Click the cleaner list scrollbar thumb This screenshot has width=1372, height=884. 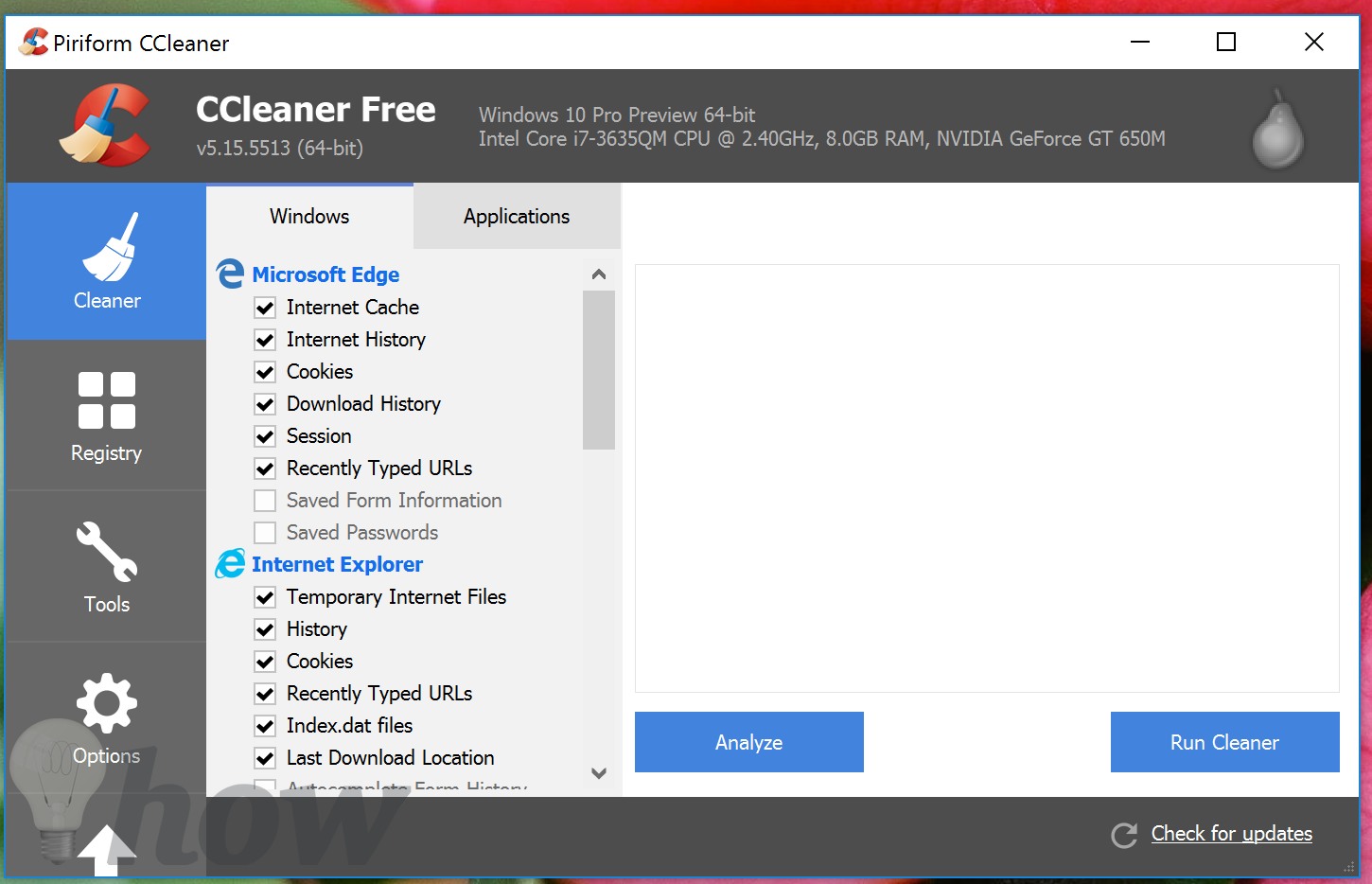tap(599, 370)
